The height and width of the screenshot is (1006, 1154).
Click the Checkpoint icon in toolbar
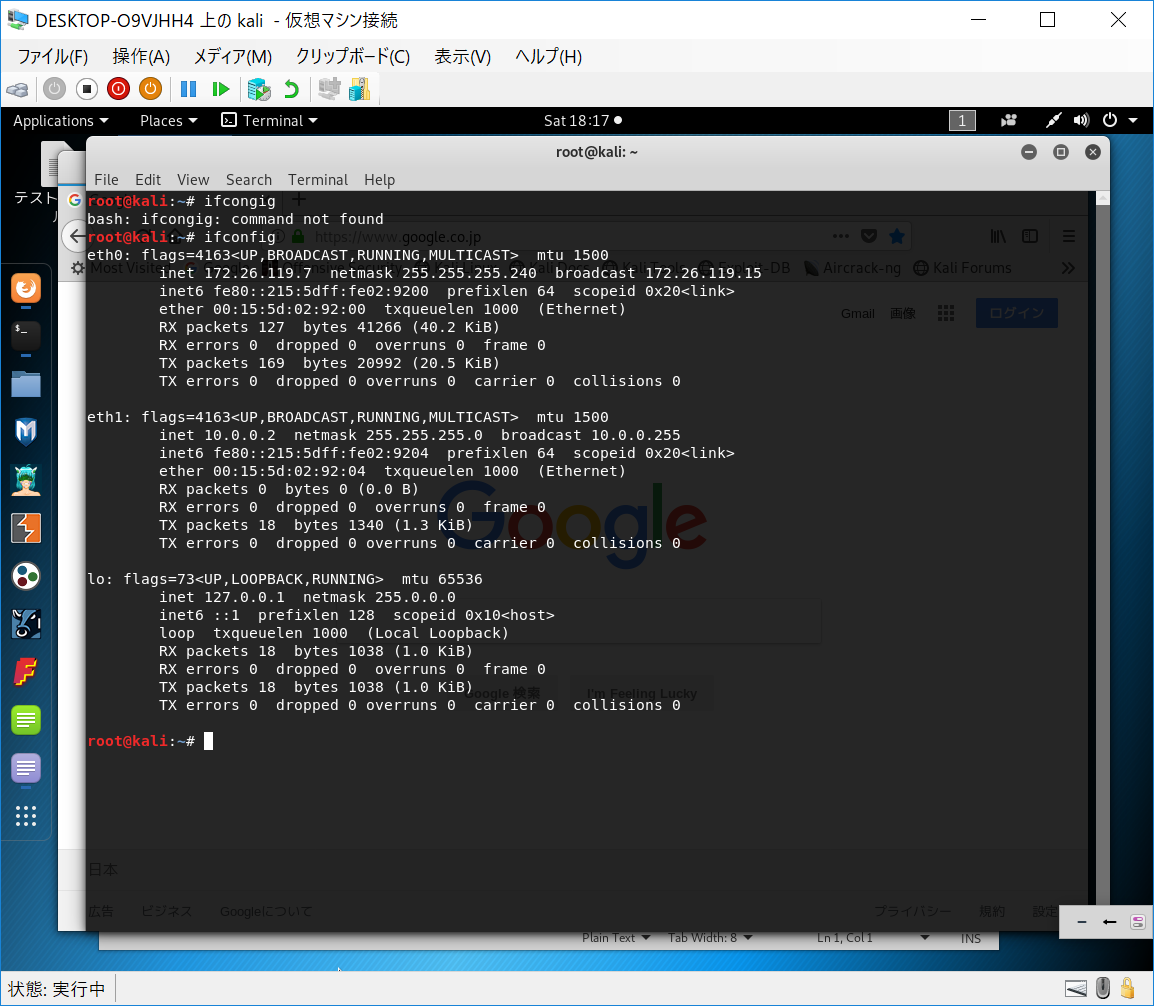click(x=259, y=89)
